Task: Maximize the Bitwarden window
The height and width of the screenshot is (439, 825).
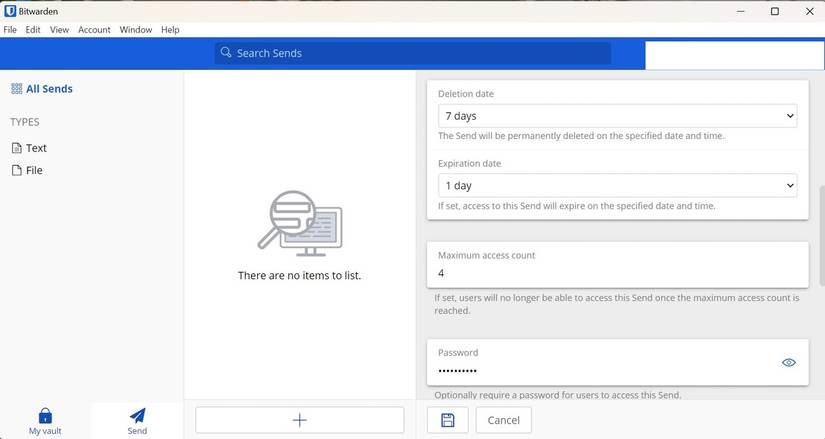Action: point(774,11)
